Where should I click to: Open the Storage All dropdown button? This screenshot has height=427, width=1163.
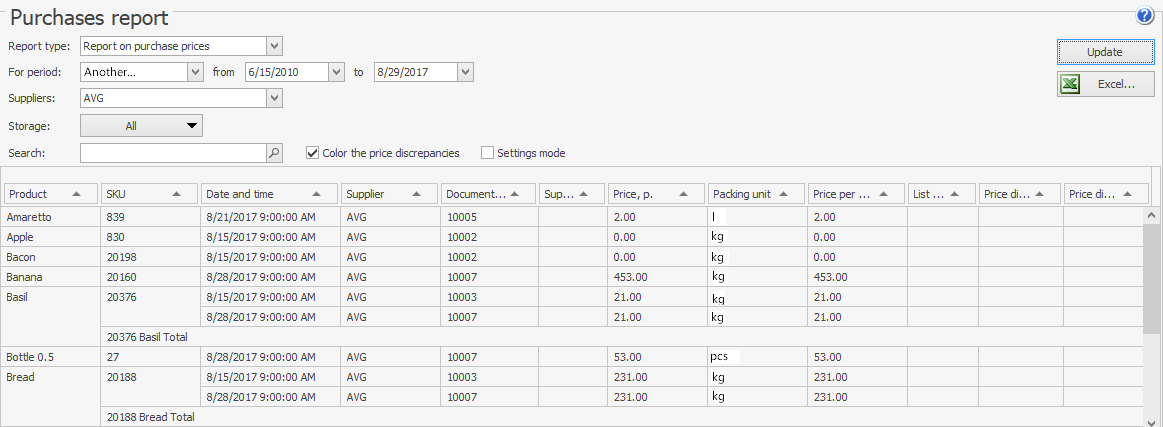(141, 126)
